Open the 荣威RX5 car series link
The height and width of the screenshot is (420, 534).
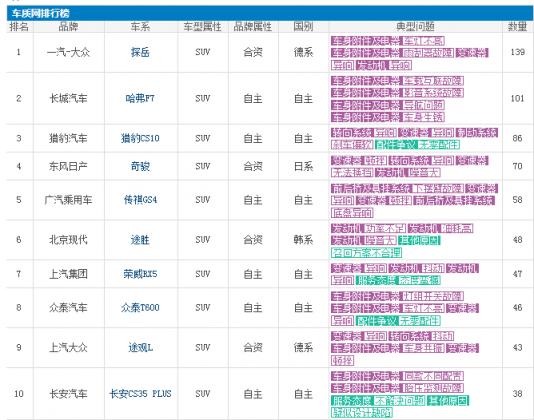pos(140,274)
